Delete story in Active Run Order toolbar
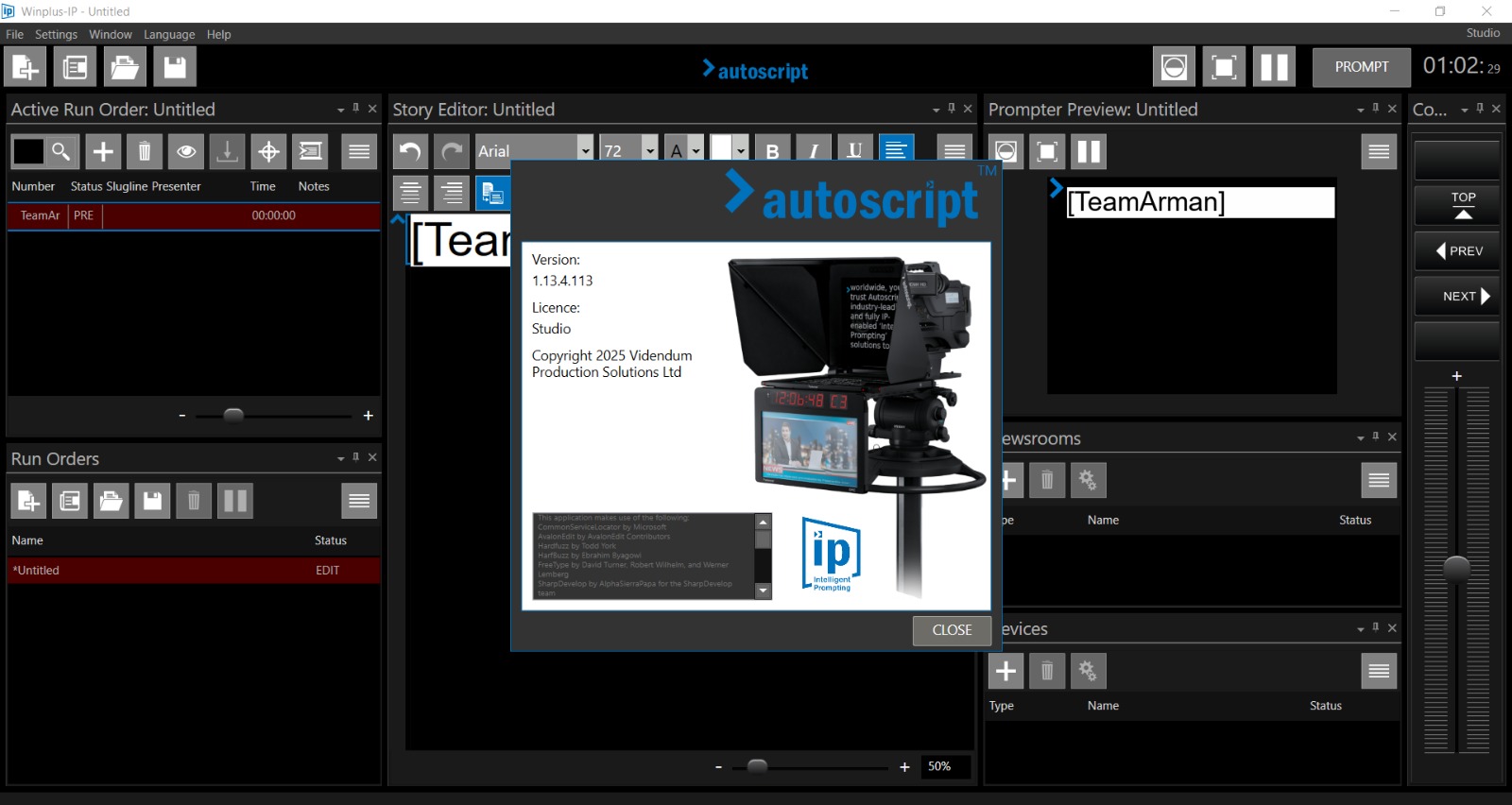Screen dimensions: 1512x805 [x=145, y=151]
